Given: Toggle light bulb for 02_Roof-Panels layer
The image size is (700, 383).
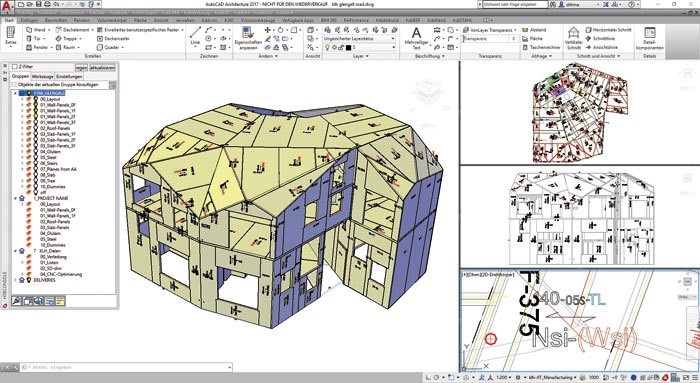Looking at the screenshot, I should (36, 128).
